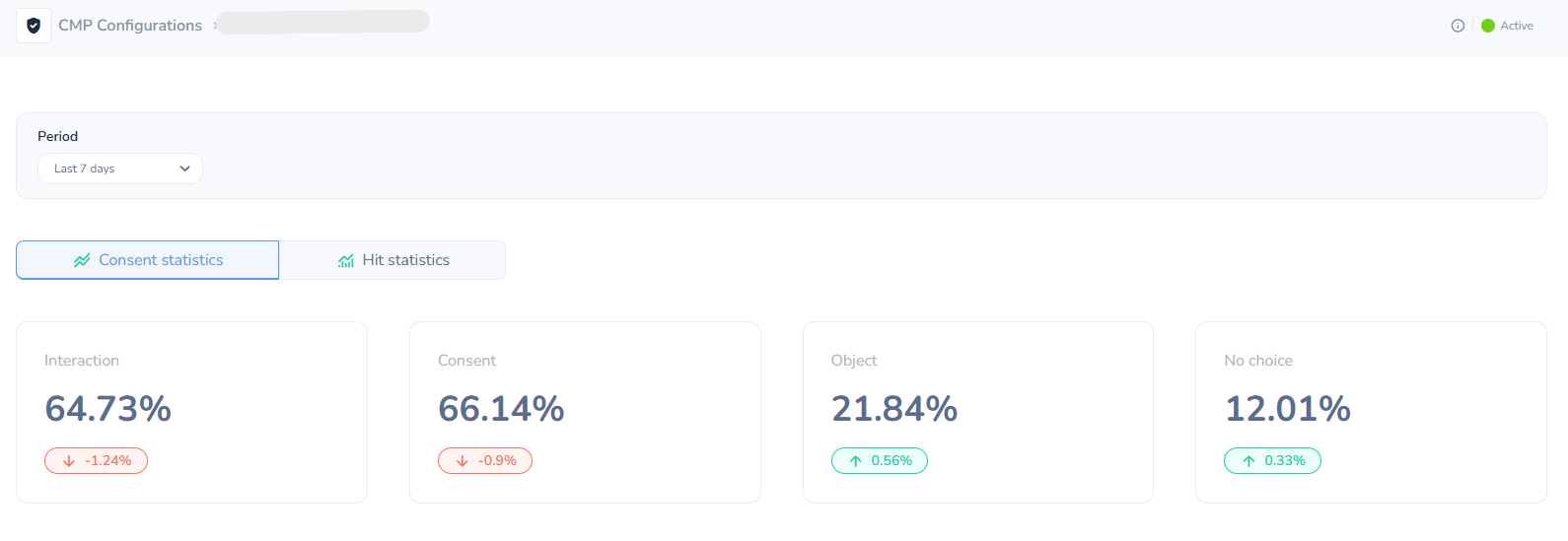Screen dimensions: 1568x541
Task: Click the Active status label
Action: pyautogui.click(x=1517, y=26)
